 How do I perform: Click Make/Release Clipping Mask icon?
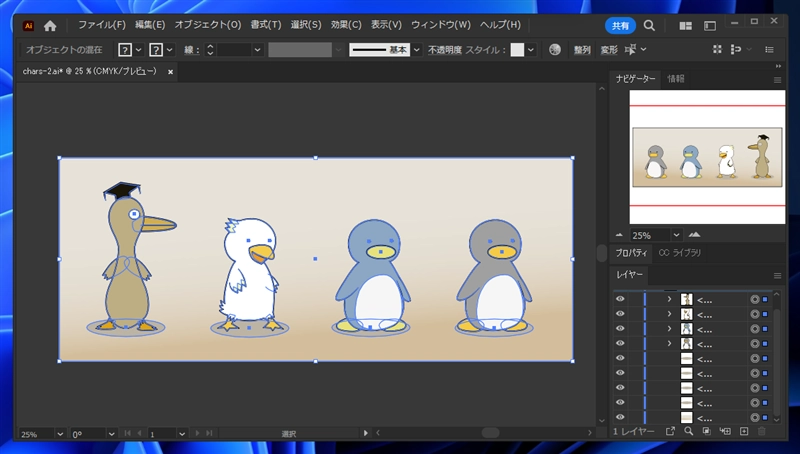(707, 432)
